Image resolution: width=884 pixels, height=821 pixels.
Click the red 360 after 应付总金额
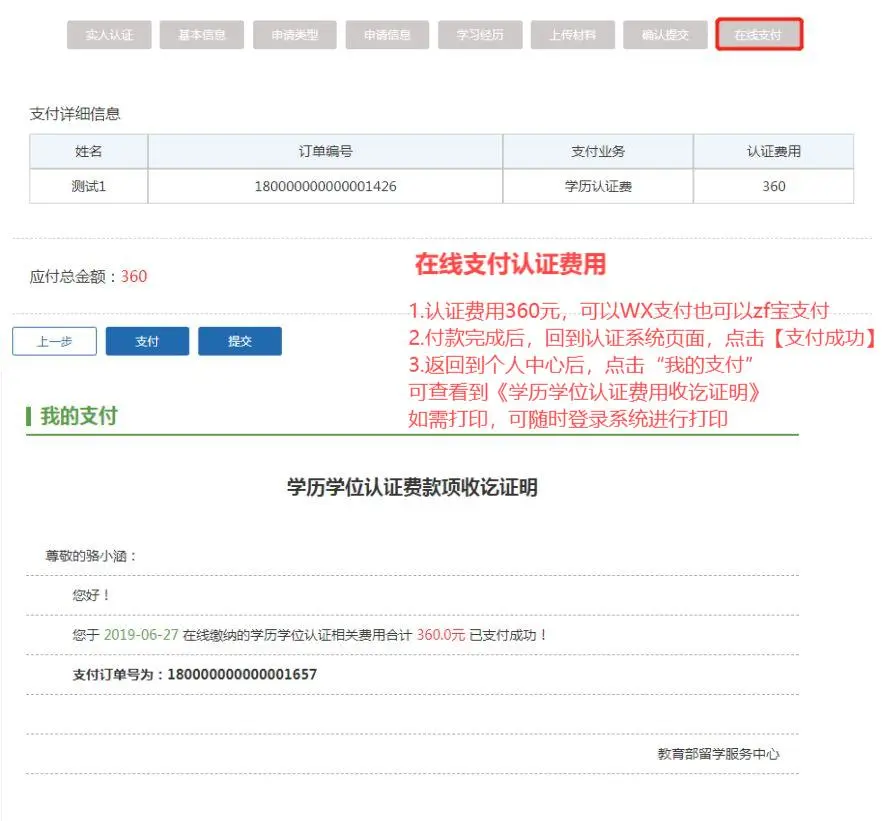pos(134,276)
